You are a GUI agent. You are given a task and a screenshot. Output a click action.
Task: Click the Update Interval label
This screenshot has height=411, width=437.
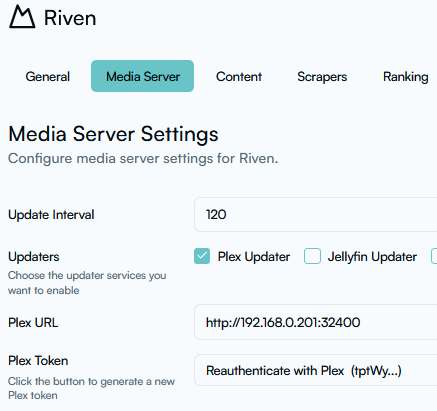[x=51, y=215]
